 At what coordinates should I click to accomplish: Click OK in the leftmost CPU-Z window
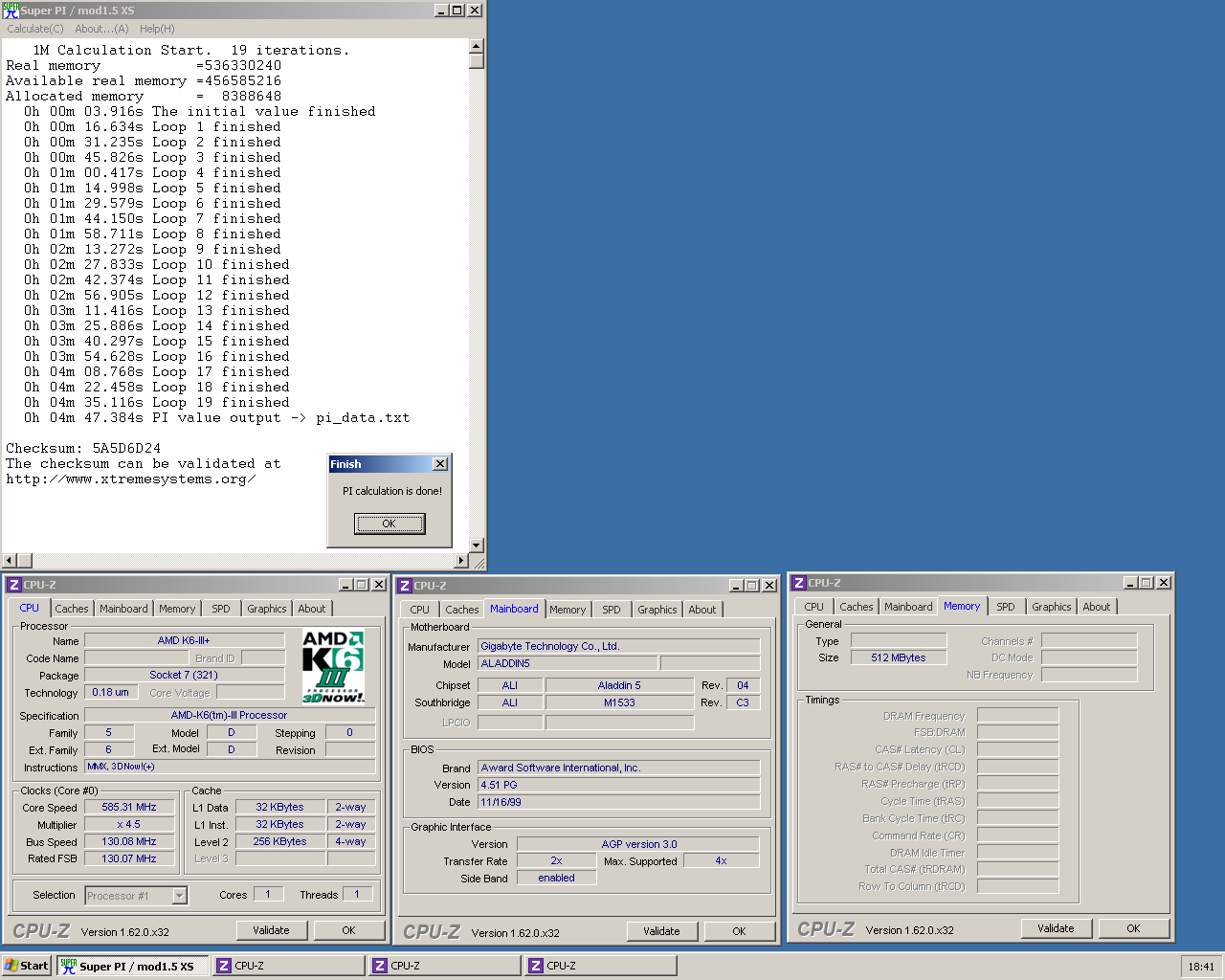[348, 930]
